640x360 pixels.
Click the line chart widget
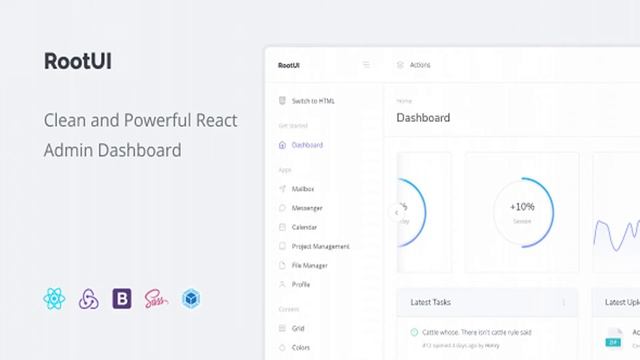click(616, 213)
